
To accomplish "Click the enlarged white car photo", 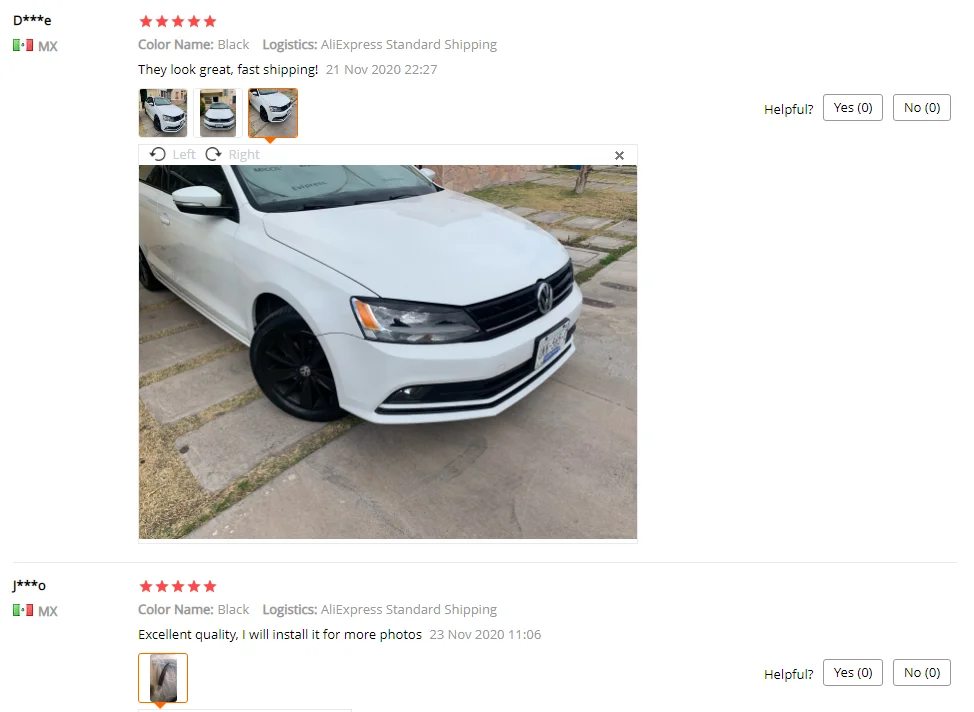I will pyautogui.click(x=388, y=352).
